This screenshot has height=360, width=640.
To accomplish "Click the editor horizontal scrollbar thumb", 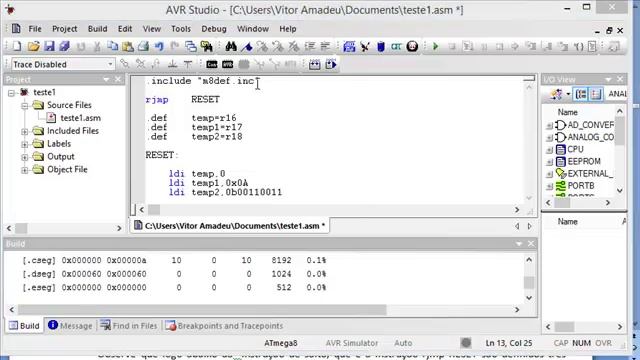I will click(x=154, y=210).
